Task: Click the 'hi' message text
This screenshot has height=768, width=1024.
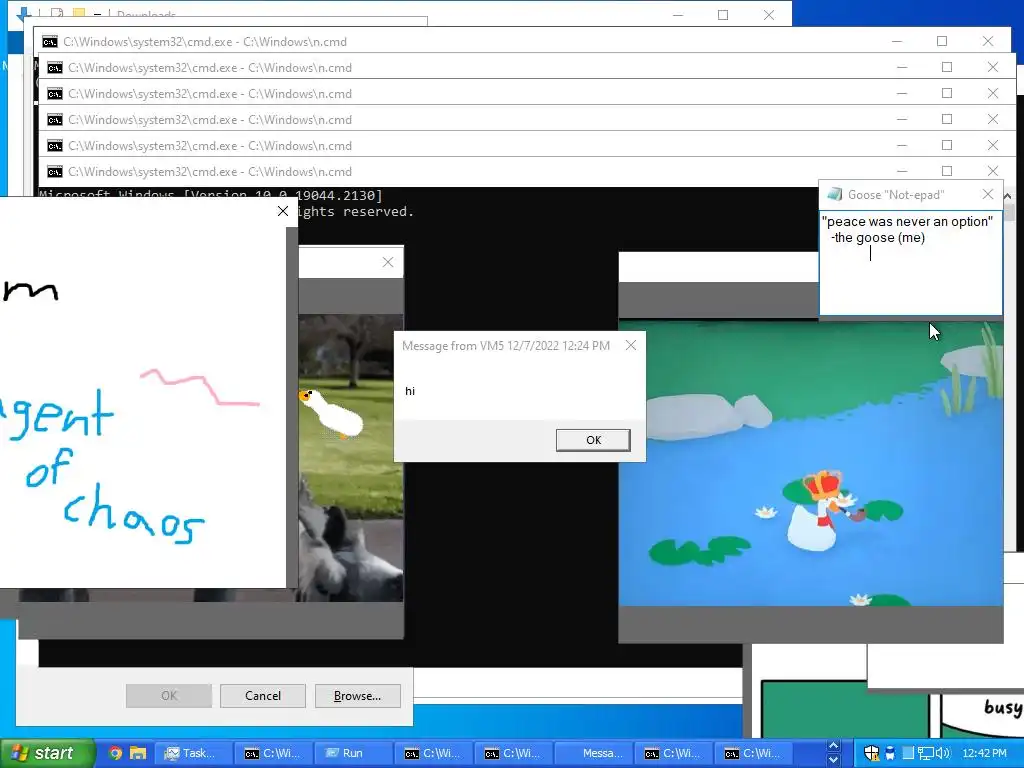Action: tap(410, 391)
